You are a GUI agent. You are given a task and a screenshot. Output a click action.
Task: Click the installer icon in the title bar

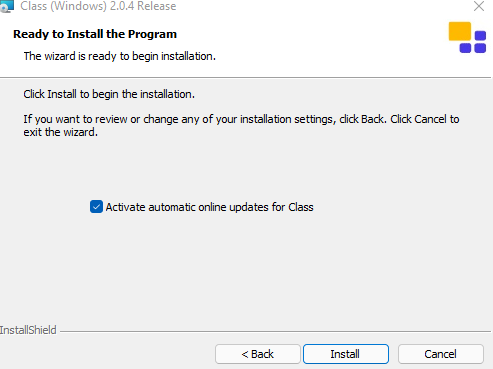7,6
